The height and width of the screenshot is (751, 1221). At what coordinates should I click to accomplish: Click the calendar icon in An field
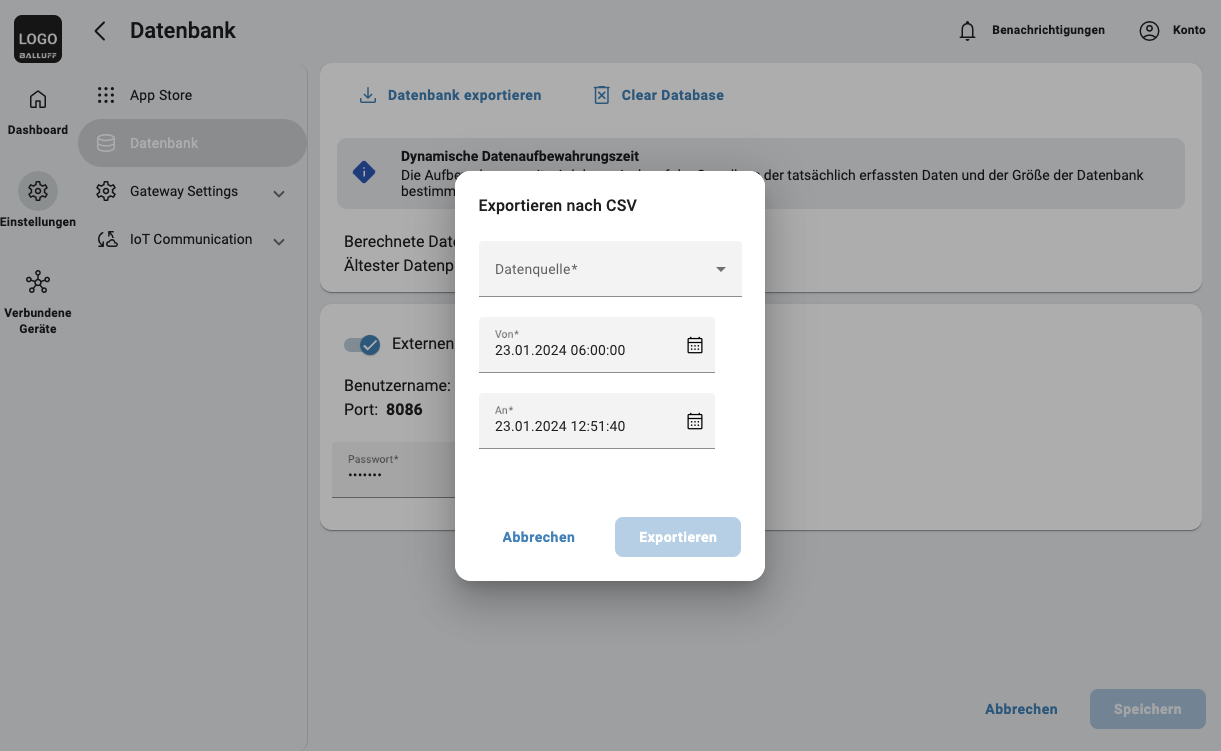695,421
